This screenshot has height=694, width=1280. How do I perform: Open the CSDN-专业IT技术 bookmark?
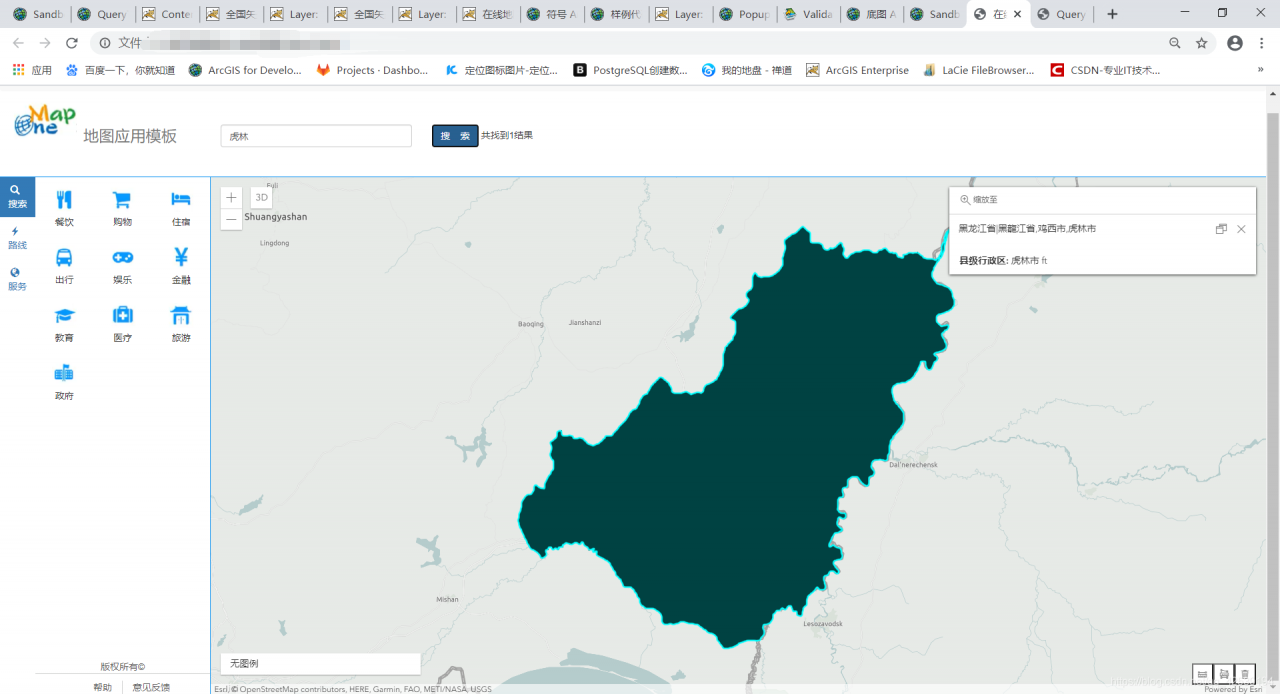tap(1106, 70)
